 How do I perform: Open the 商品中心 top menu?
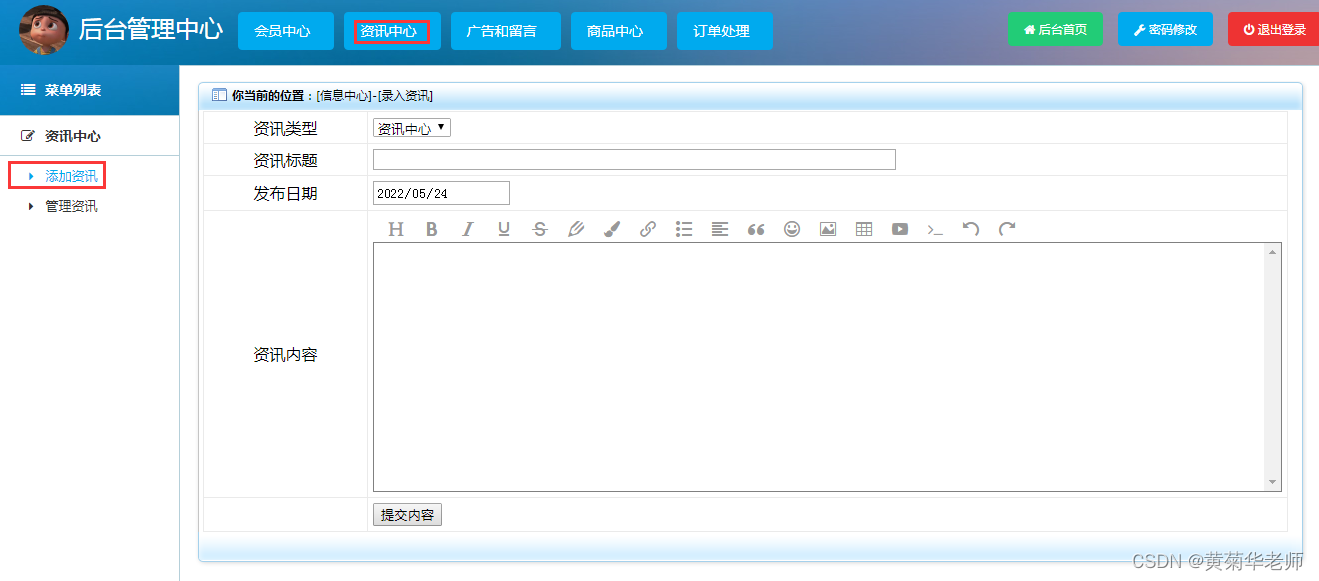point(618,31)
